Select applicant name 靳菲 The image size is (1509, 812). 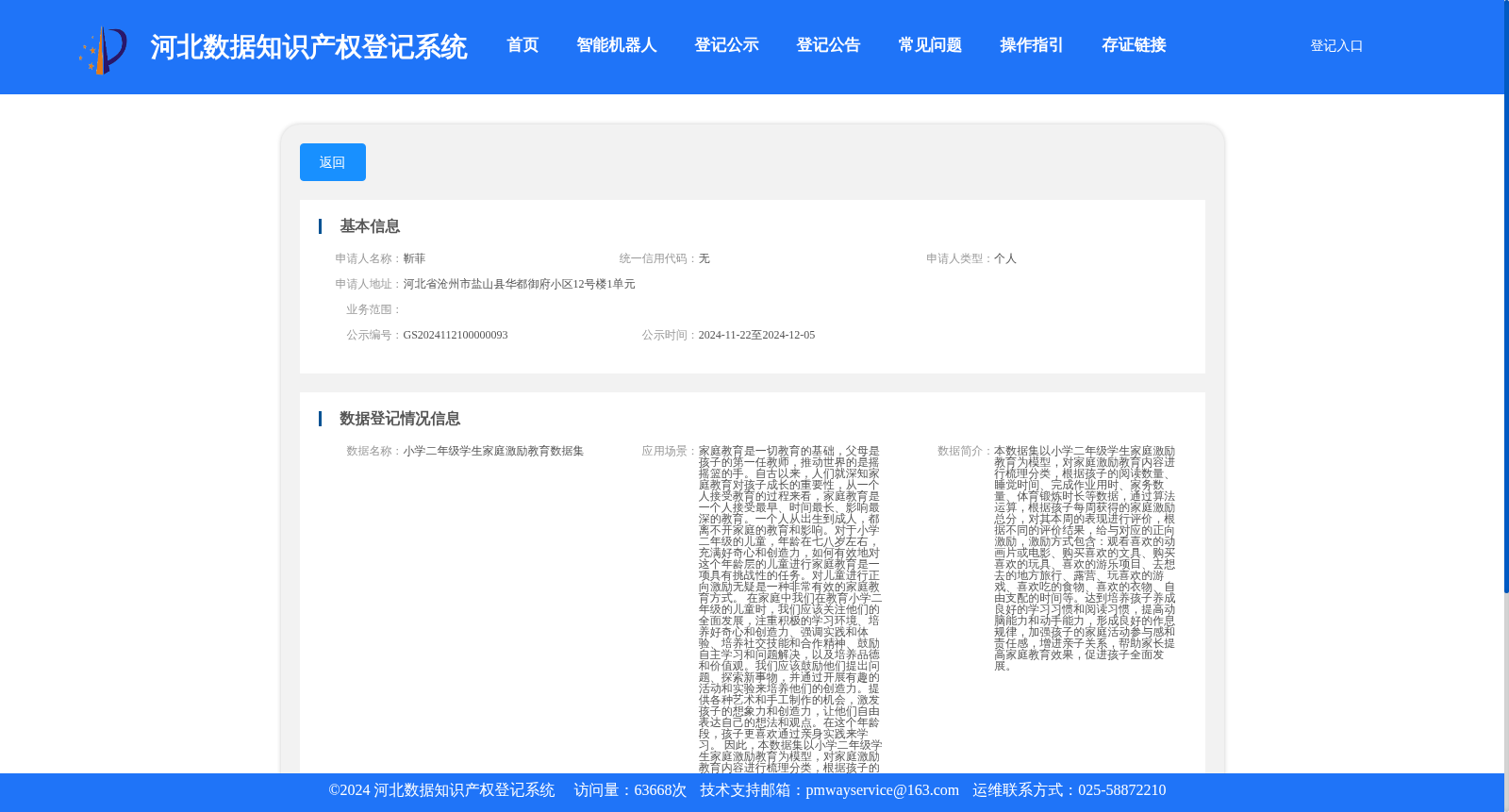(x=415, y=258)
